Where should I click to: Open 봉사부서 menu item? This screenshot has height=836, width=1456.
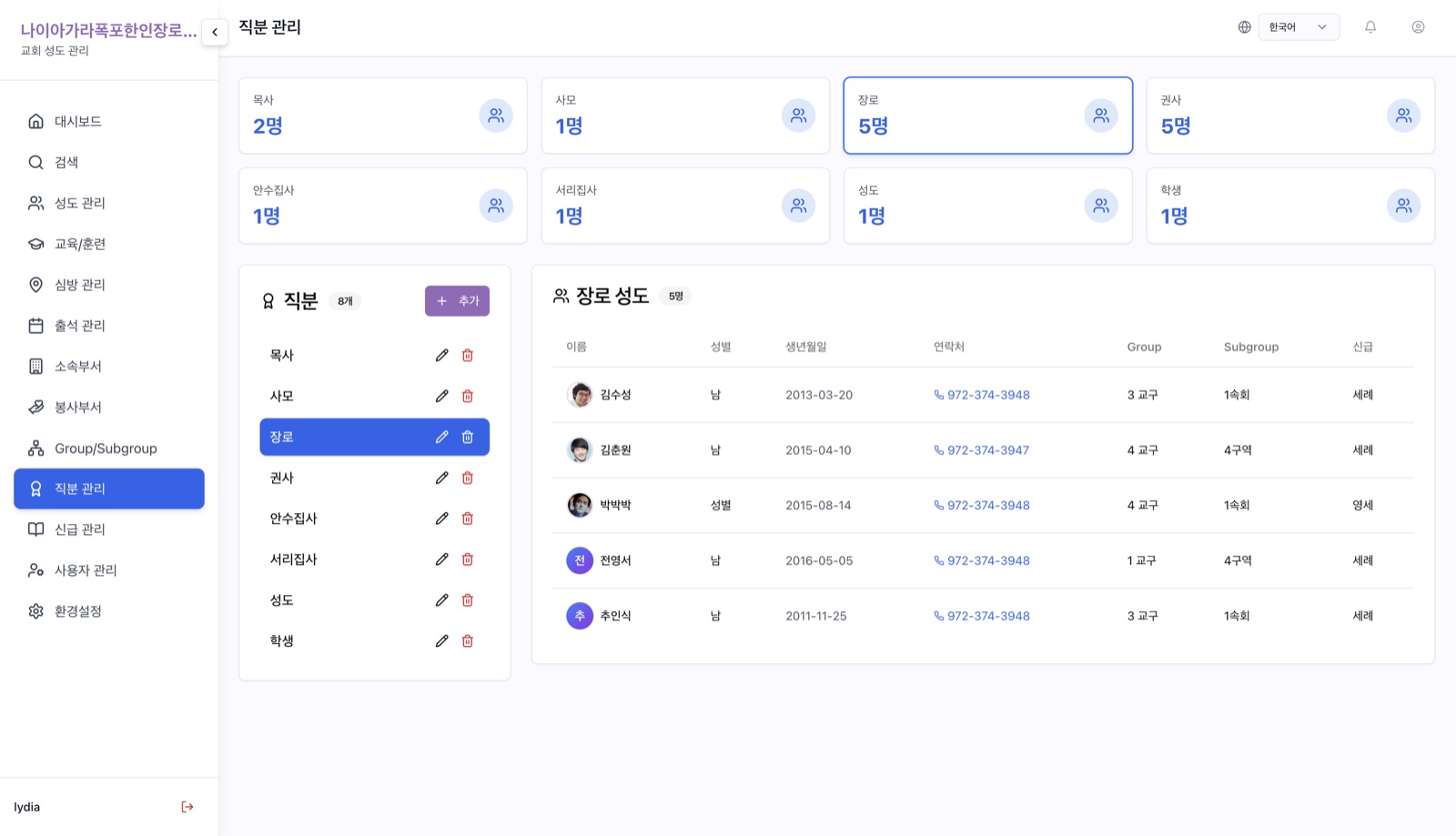click(109, 407)
